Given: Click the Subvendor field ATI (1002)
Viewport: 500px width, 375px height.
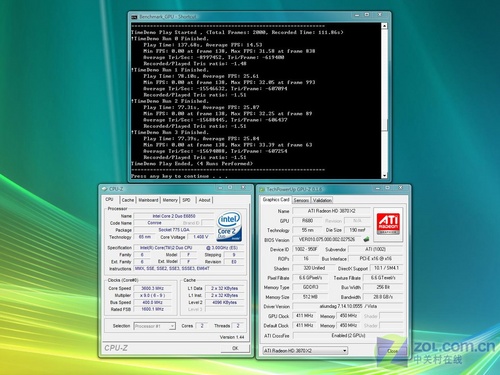Looking at the screenshot, I should pos(375,249).
